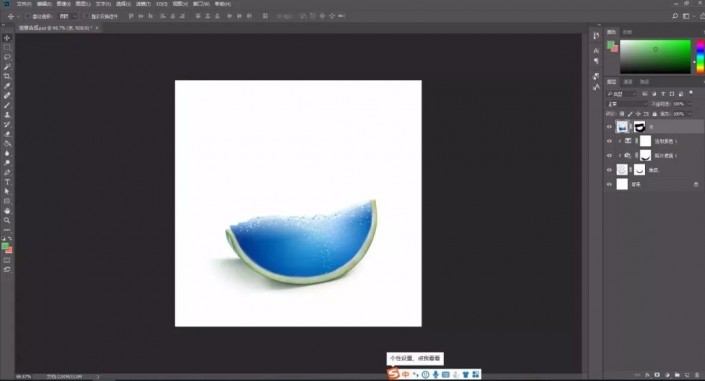Open the Layer menu
Image resolution: width=705 pixels, height=381 pixels.
83,4
